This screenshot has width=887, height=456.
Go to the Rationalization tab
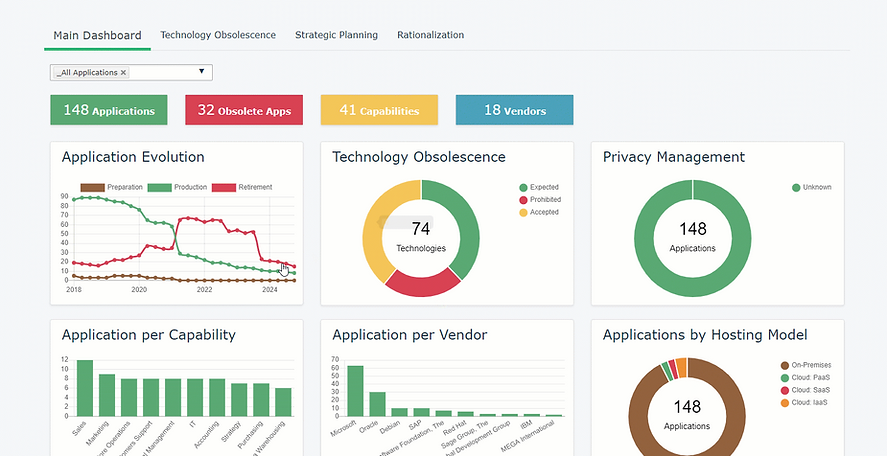click(430, 35)
